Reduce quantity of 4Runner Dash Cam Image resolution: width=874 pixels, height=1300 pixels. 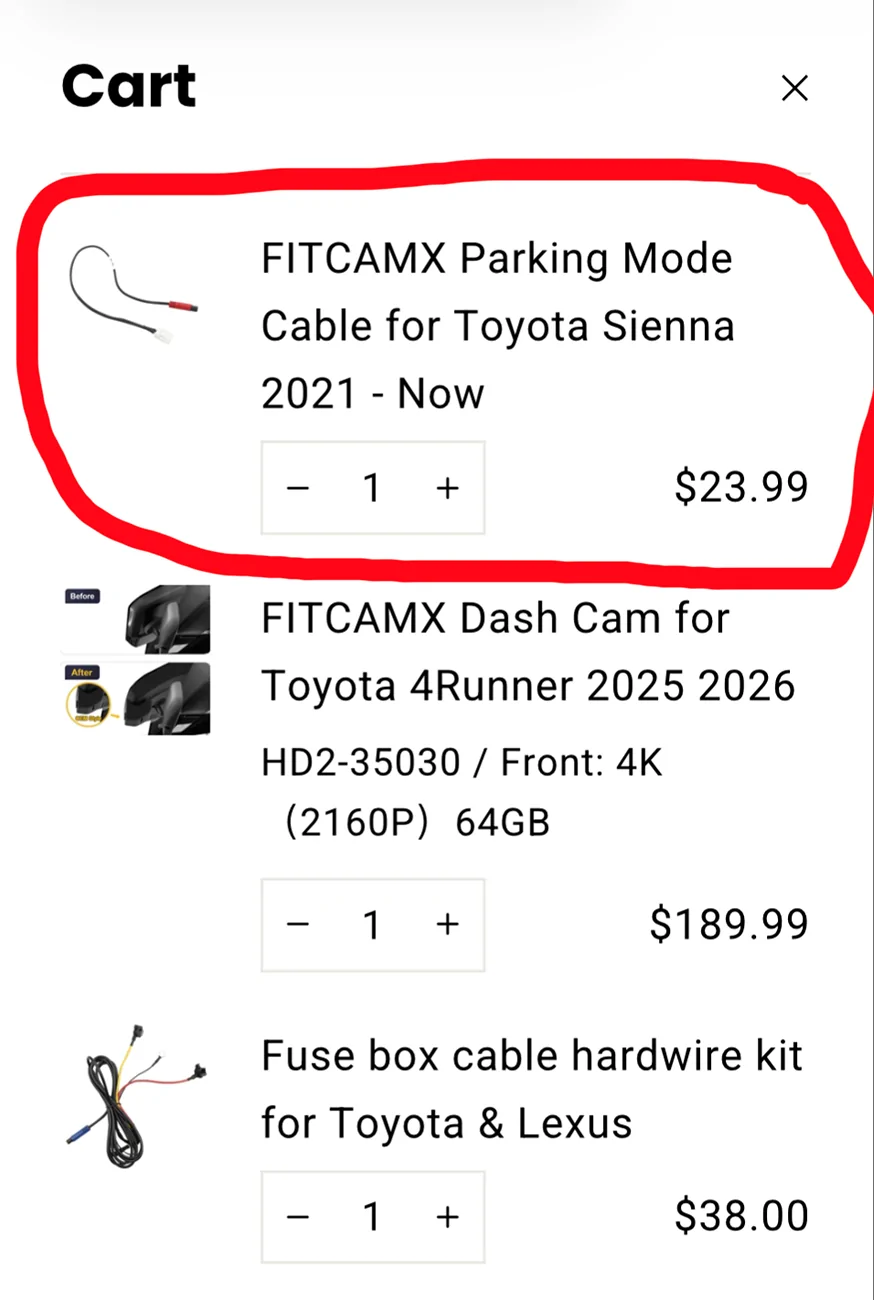tap(298, 925)
